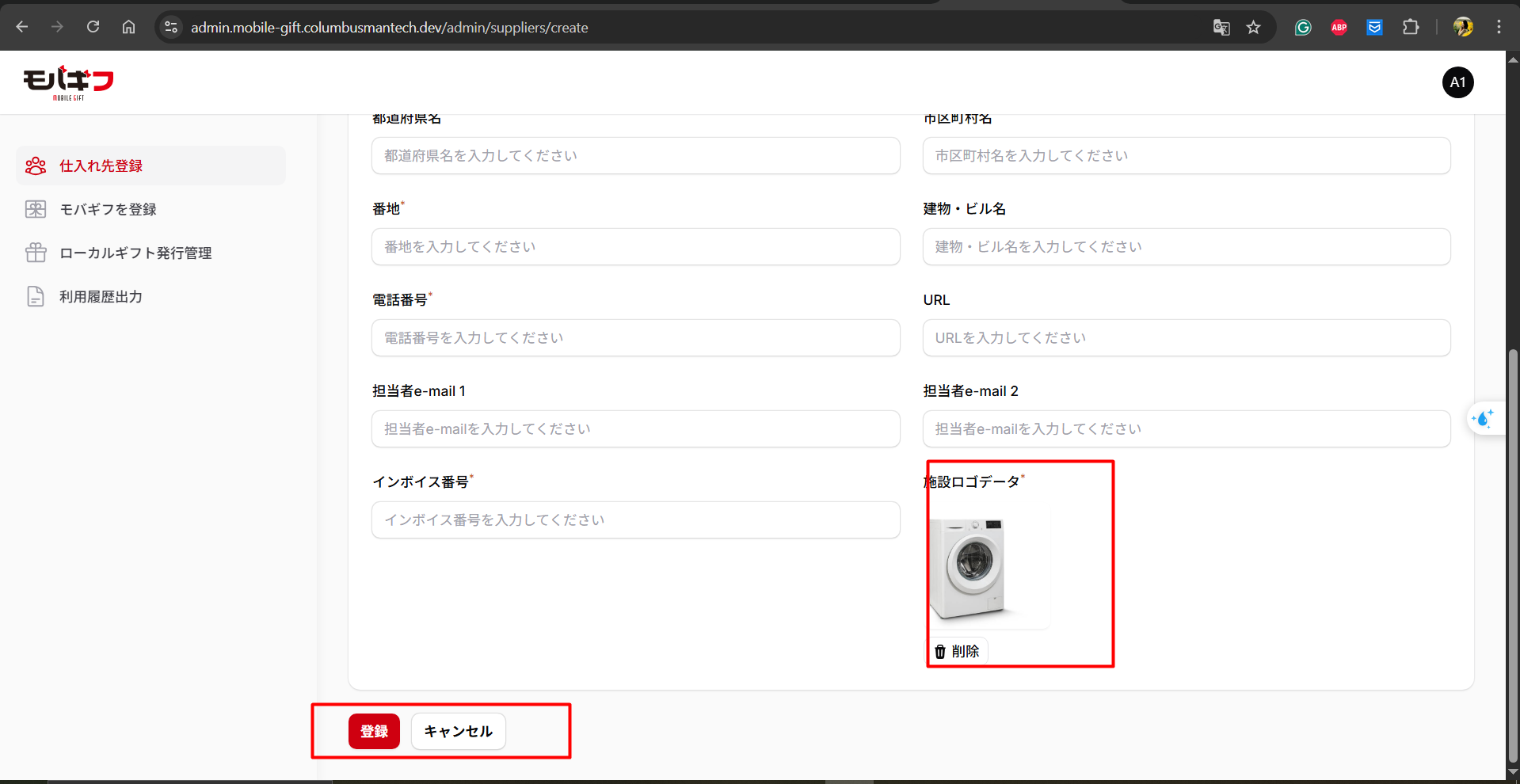
Task: Reload the page using the refresh button
Action: (x=93, y=27)
